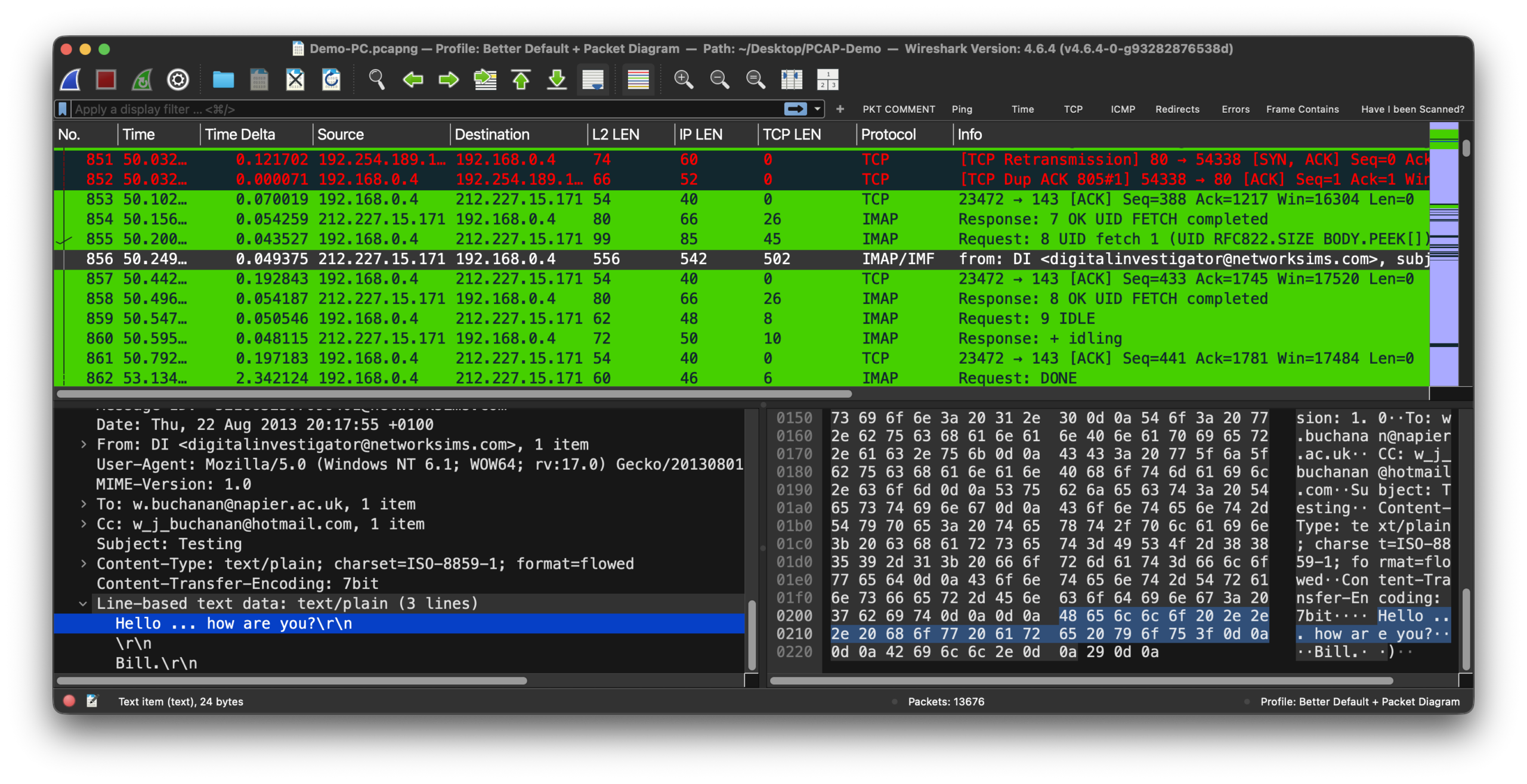Image resolution: width=1527 pixels, height=784 pixels.
Task: Sort by the Protocol column header
Action: pyautogui.click(x=904, y=134)
